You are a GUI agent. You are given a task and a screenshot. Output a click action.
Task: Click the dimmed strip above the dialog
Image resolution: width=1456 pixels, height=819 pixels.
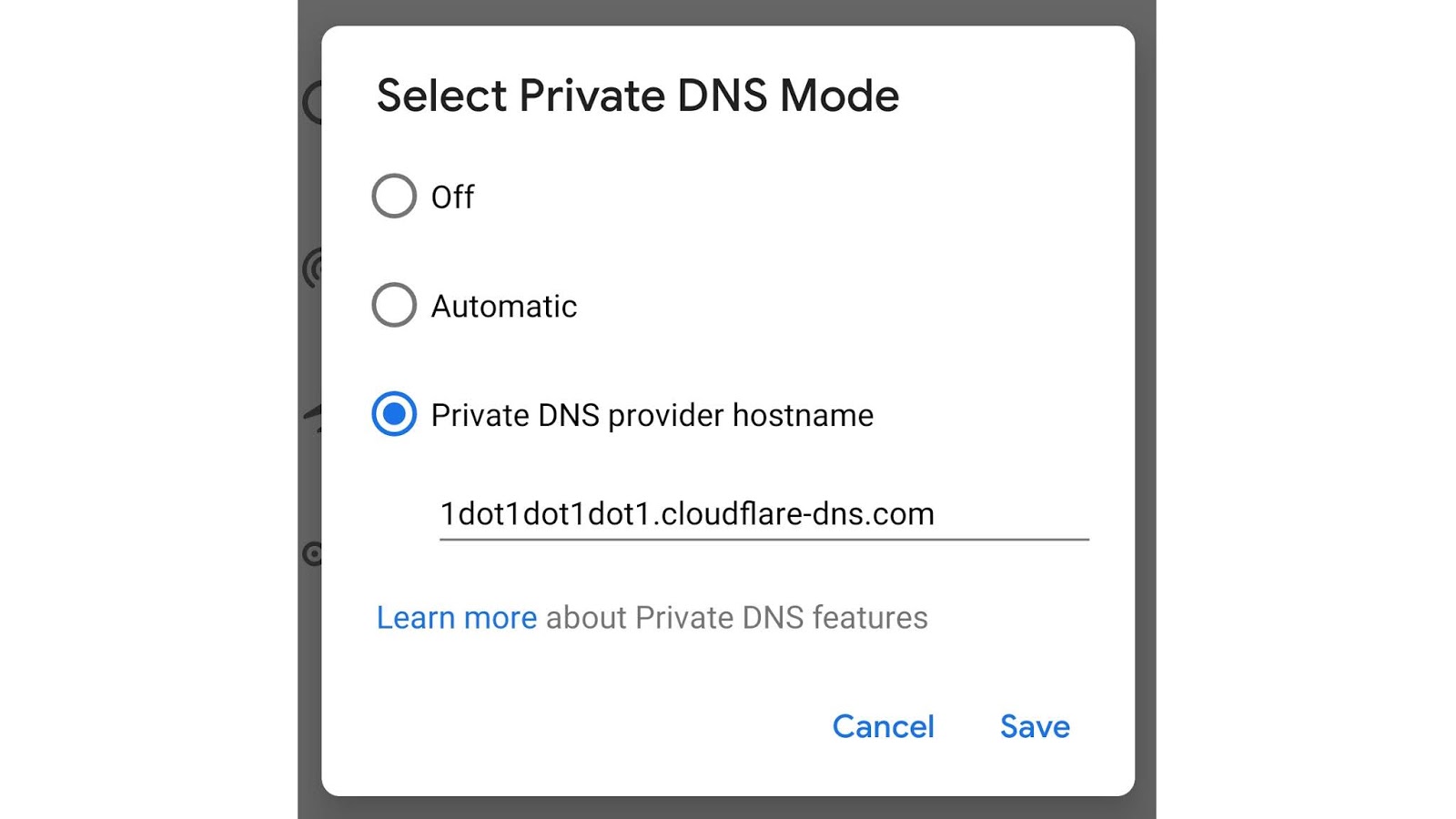coord(728,12)
